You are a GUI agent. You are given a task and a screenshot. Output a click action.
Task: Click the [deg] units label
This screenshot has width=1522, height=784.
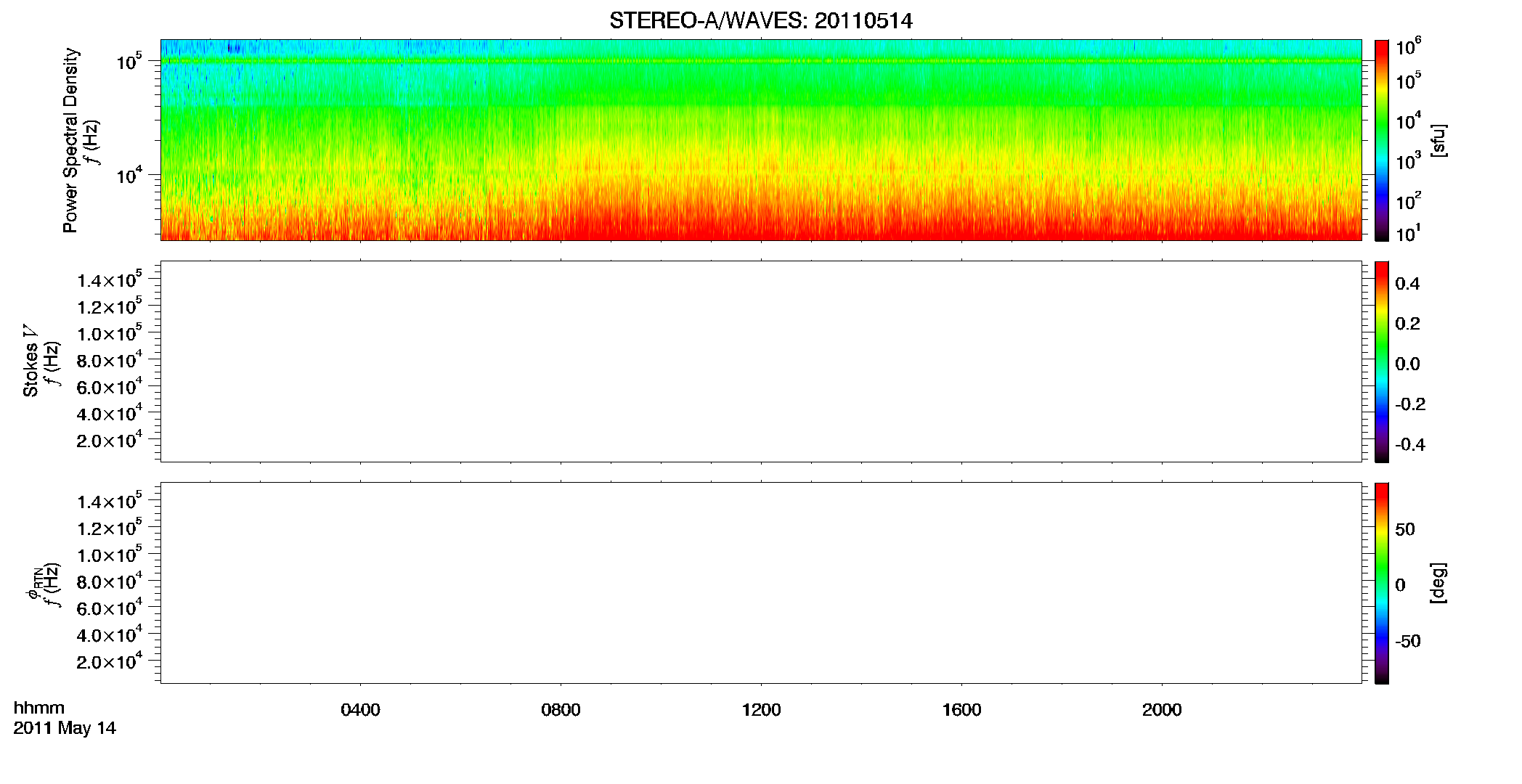click(1438, 583)
